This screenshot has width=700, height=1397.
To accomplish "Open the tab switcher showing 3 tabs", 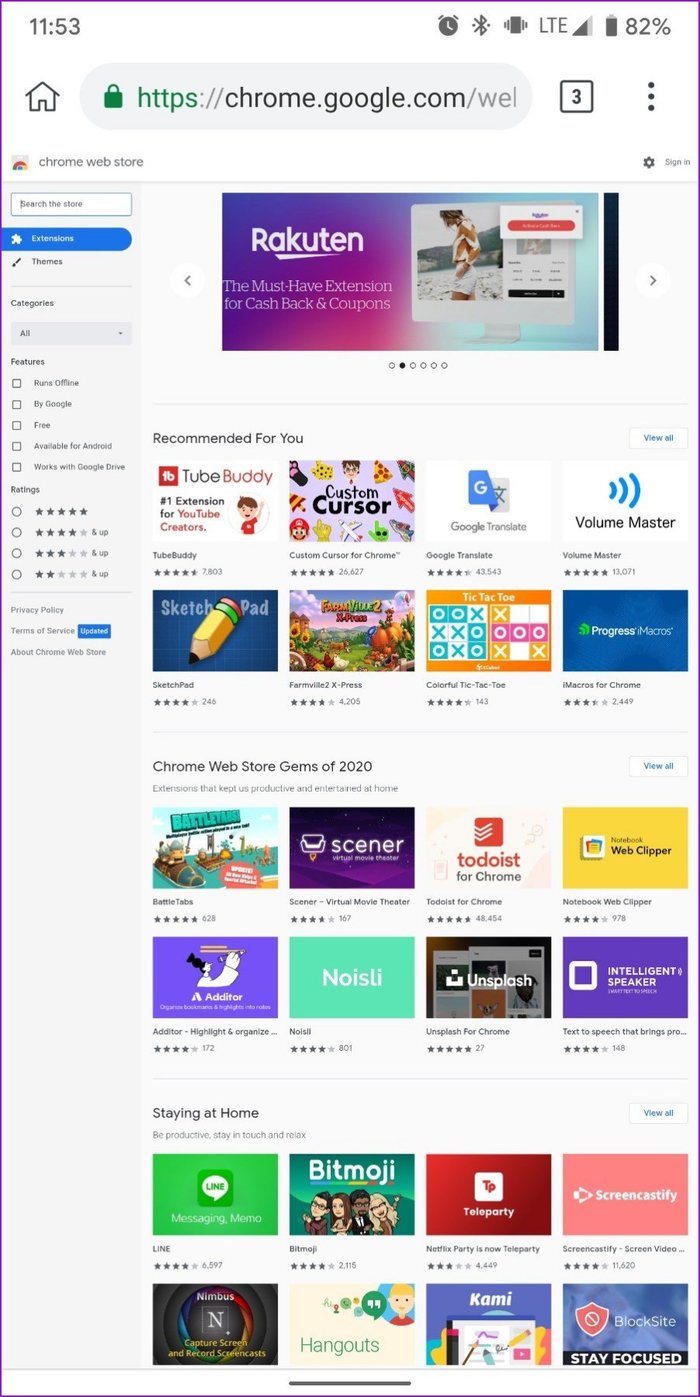I will pos(576,97).
